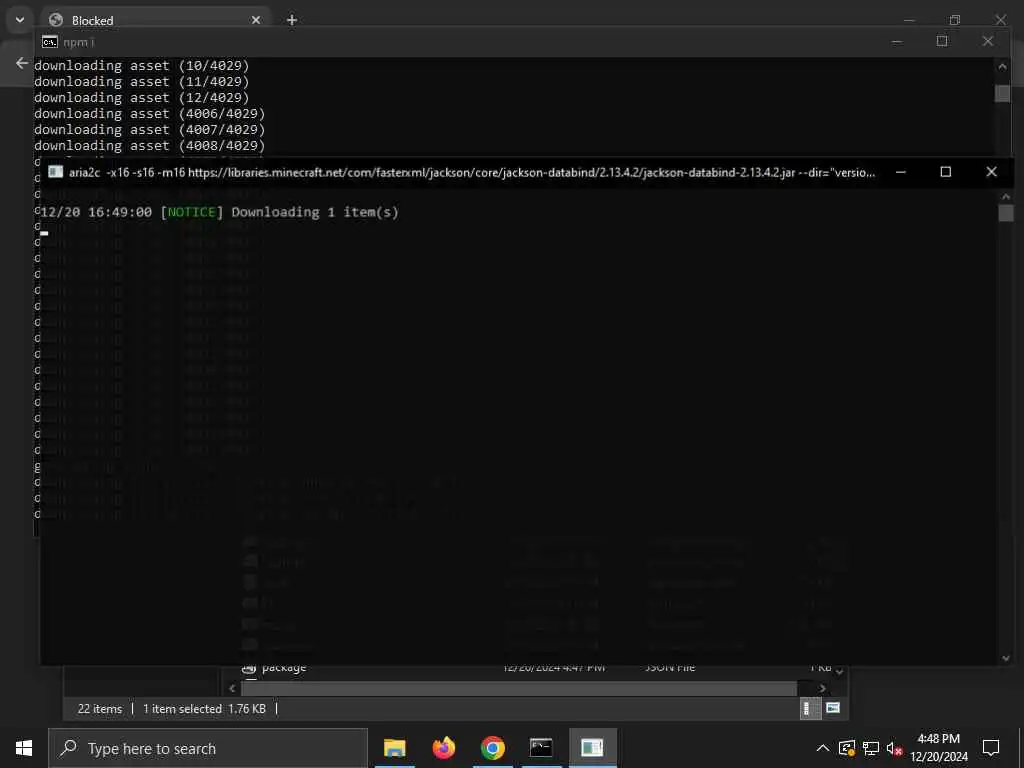
Task: Open Google Chrome from the taskbar
Action: coord(492,748)
